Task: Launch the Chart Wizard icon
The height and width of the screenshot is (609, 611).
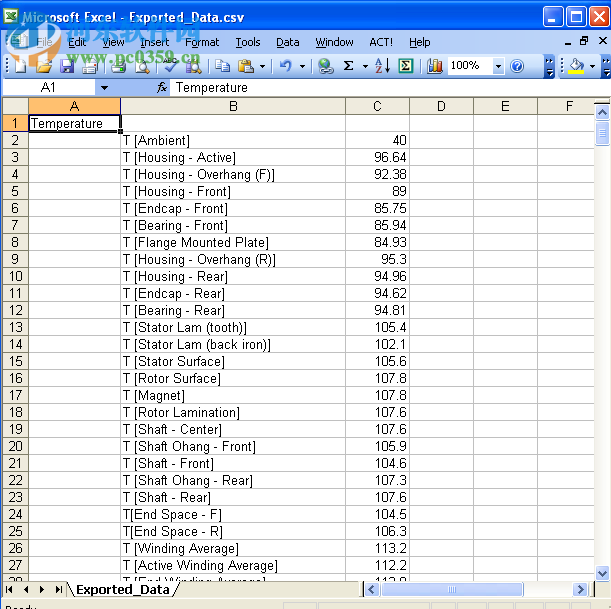Action: tap(434, 66)
